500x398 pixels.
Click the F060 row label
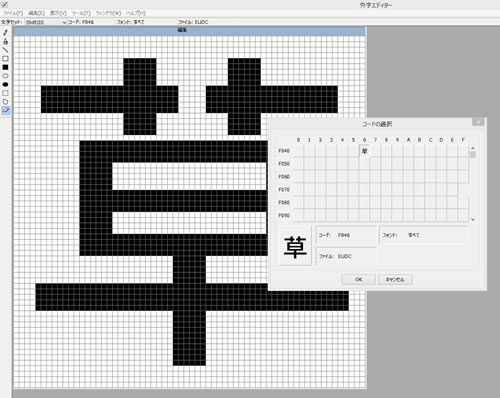[x=284, y=177]
